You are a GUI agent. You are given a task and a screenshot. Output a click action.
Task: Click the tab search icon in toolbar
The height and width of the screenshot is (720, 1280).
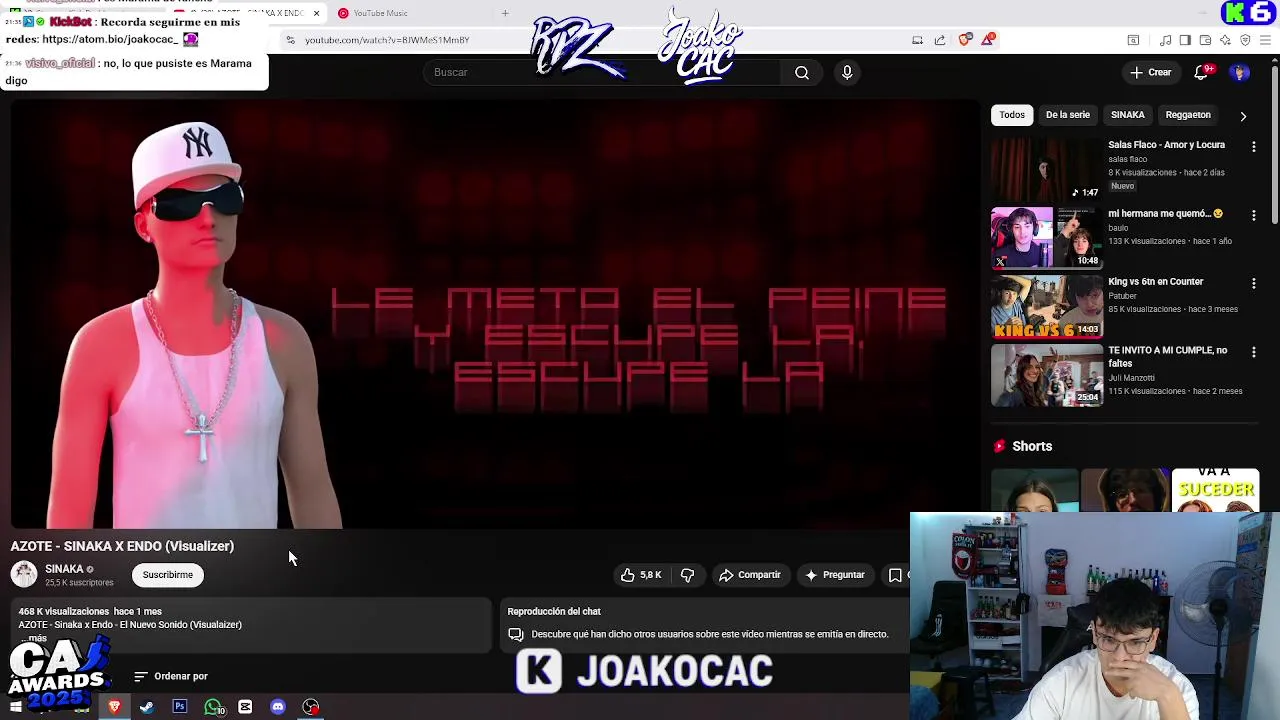tap(1133, 40)
